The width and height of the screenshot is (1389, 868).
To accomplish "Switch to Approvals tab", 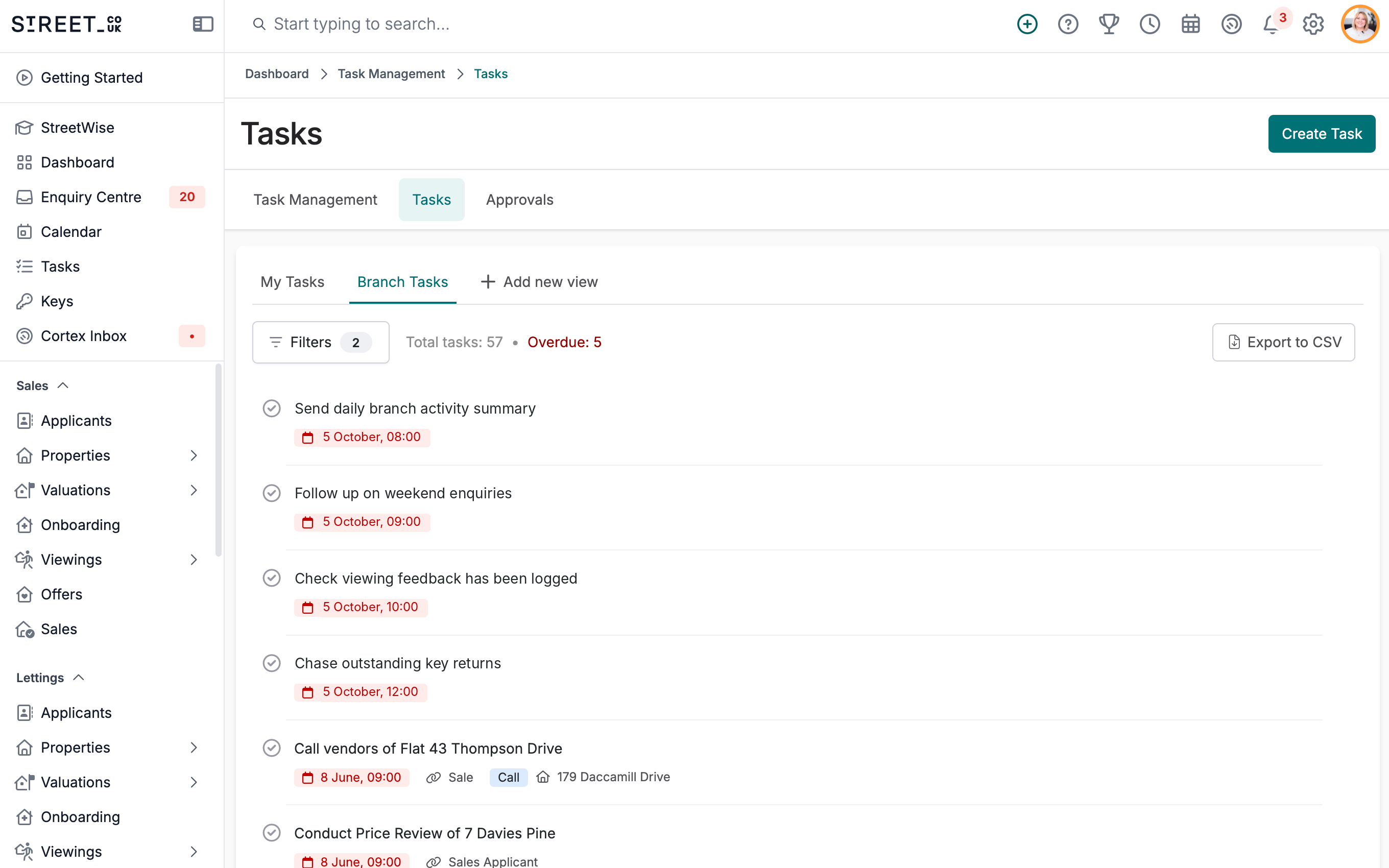I will tap(519, 200).
